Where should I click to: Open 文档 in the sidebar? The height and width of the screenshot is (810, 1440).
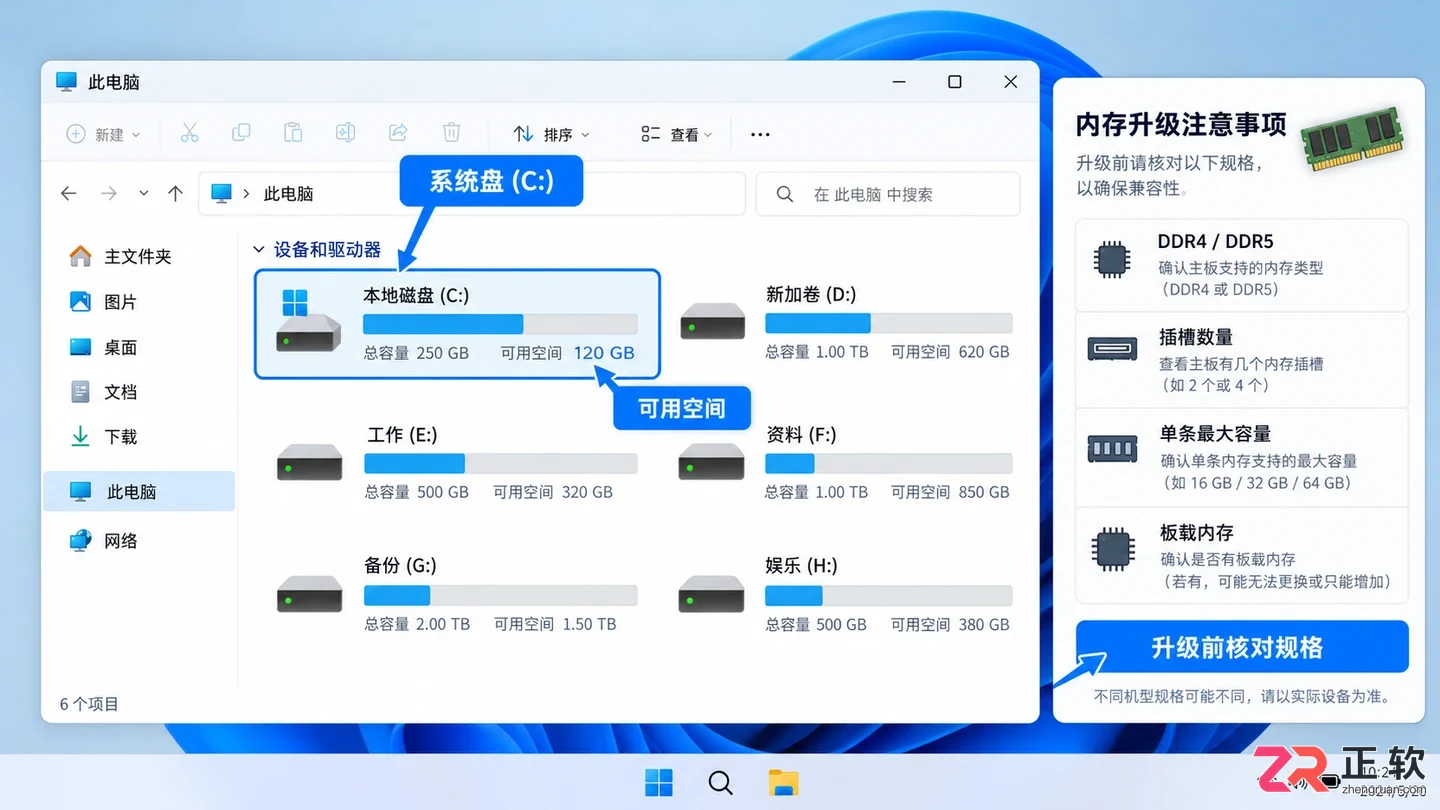pyautogui.click(x=103, y=392)
